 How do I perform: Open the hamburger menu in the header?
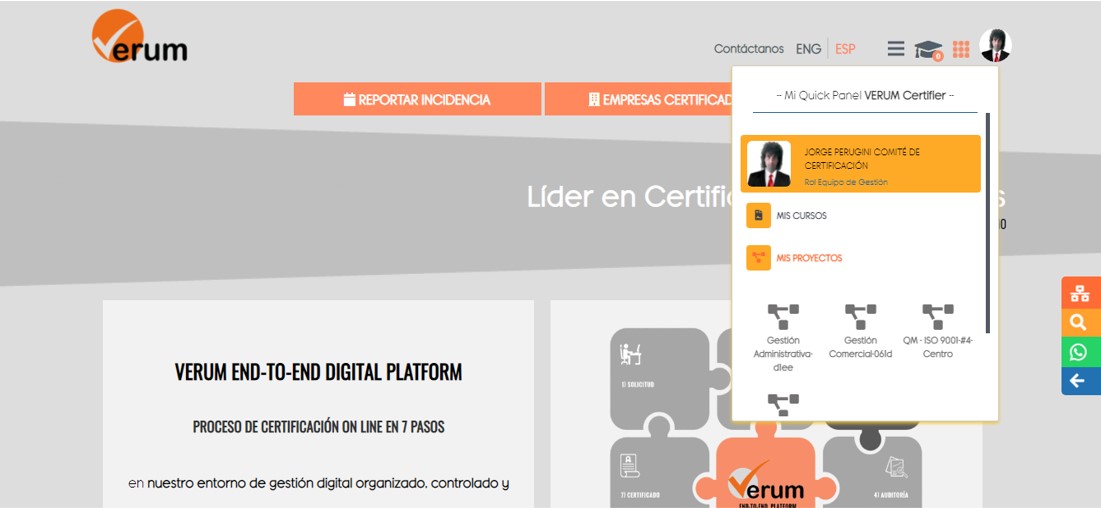896,48
